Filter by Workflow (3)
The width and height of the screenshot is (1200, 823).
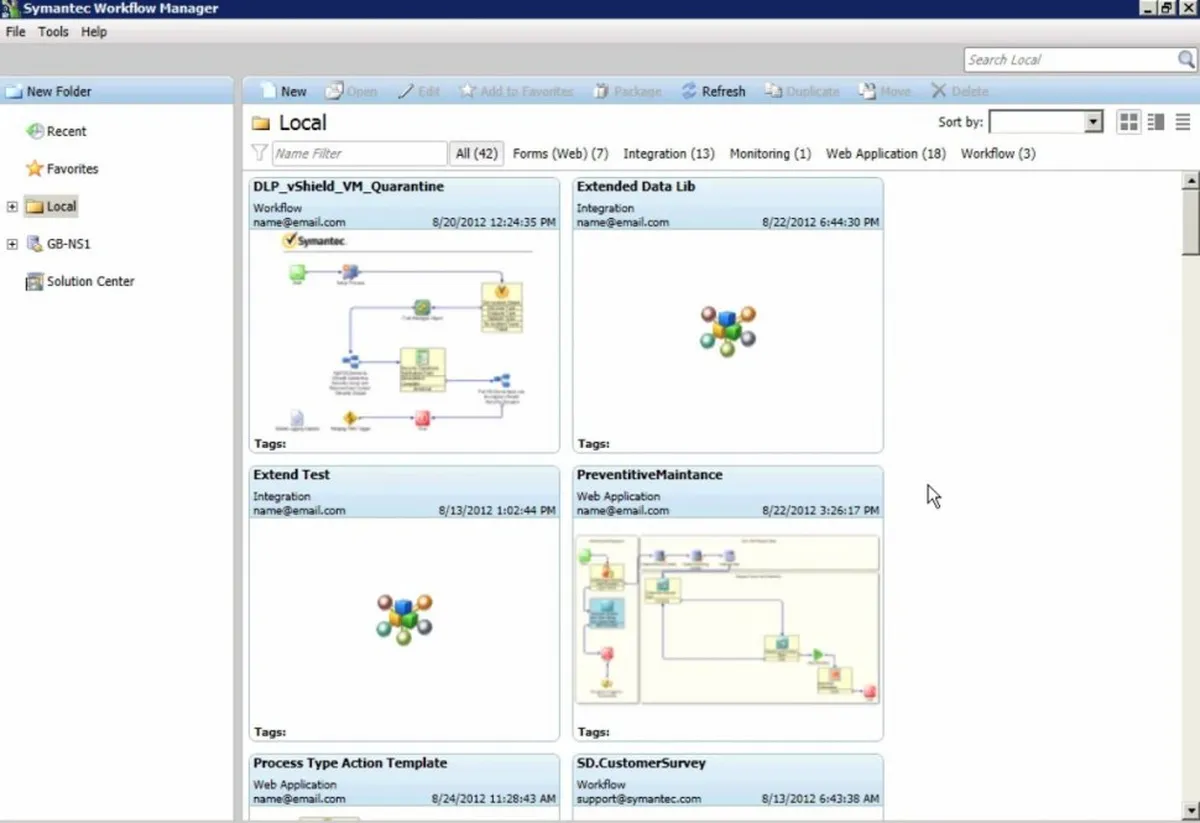coord(998,154)
